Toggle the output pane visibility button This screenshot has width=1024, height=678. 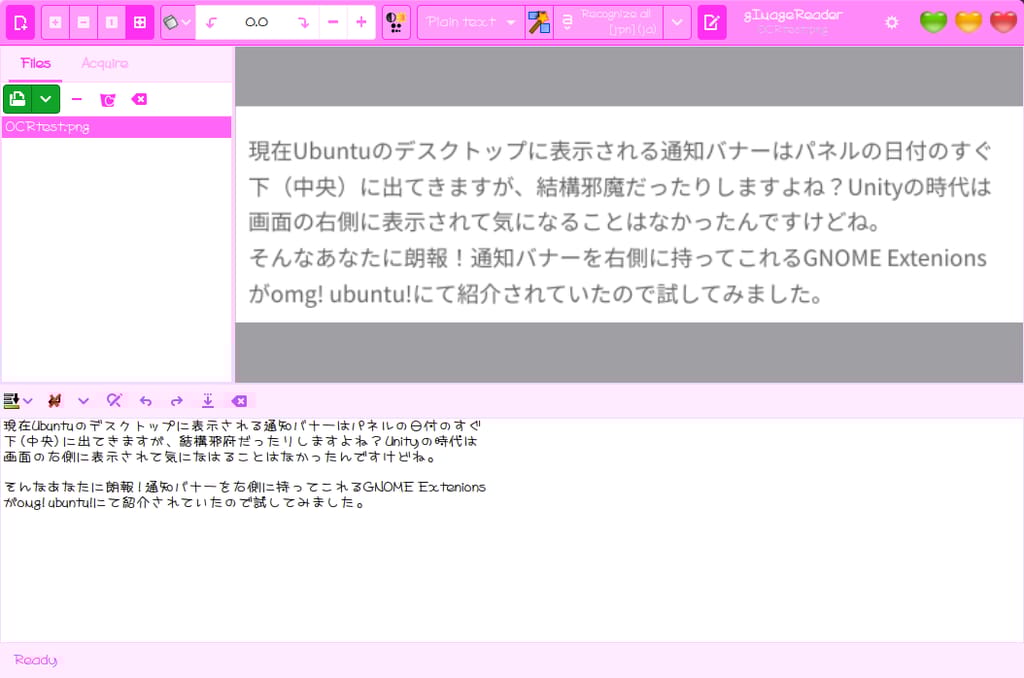[x=712, y=21]
